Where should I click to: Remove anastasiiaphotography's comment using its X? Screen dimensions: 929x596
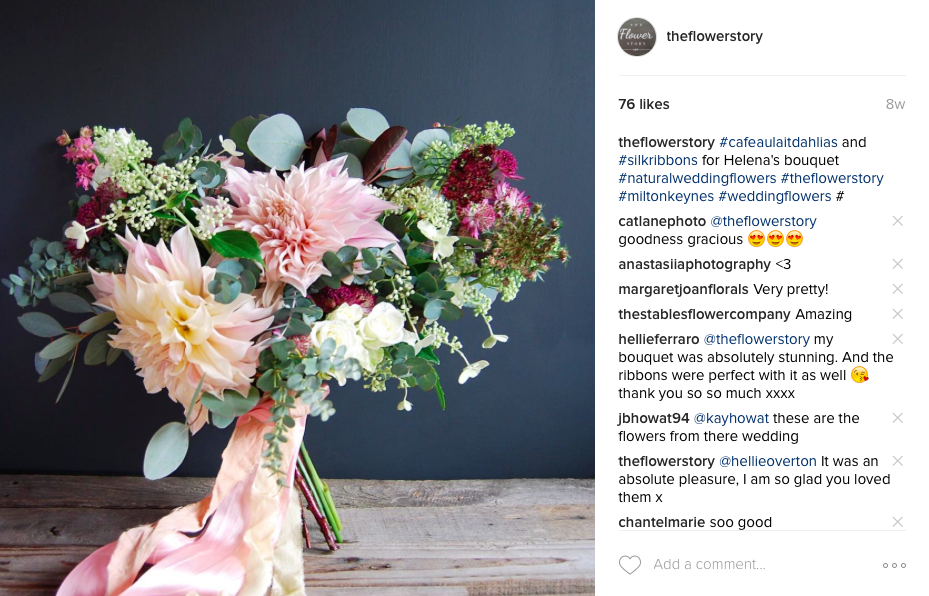tap(898, 264)
